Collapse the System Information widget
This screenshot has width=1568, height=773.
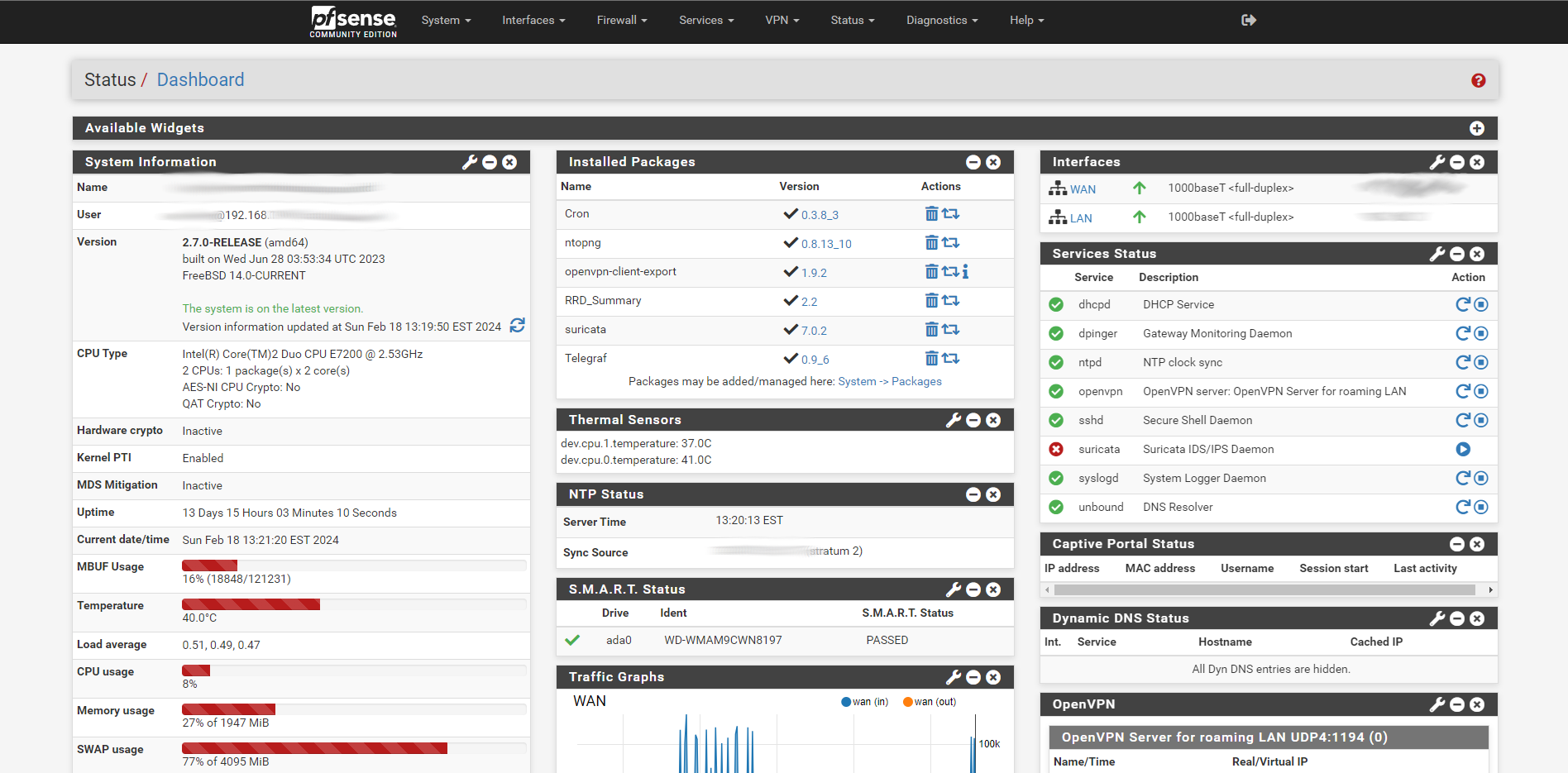coord(490,162)
